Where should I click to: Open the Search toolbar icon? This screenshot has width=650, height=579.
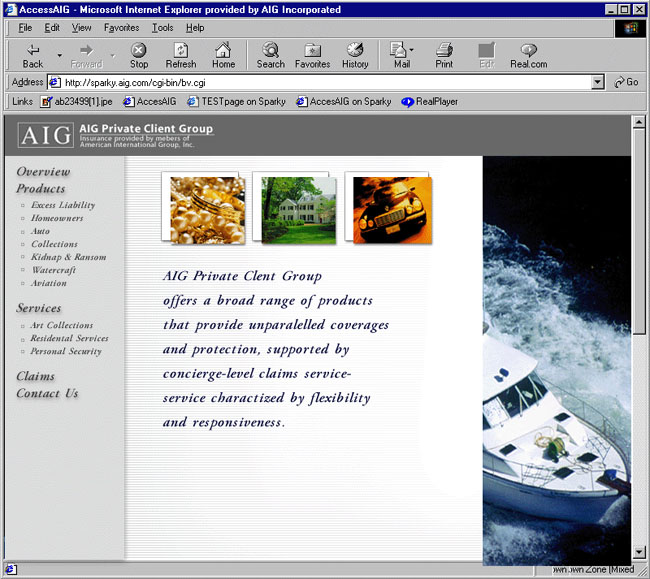(270, 50)
